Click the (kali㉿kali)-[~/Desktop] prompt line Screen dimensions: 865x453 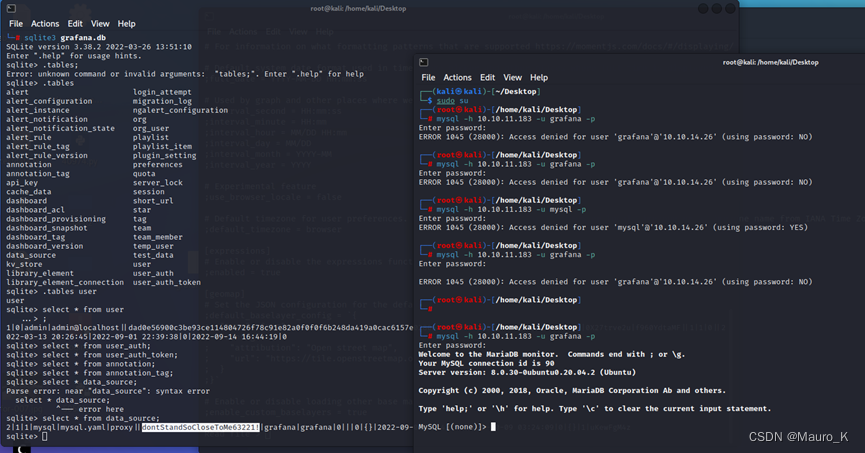tap(480, 92)
